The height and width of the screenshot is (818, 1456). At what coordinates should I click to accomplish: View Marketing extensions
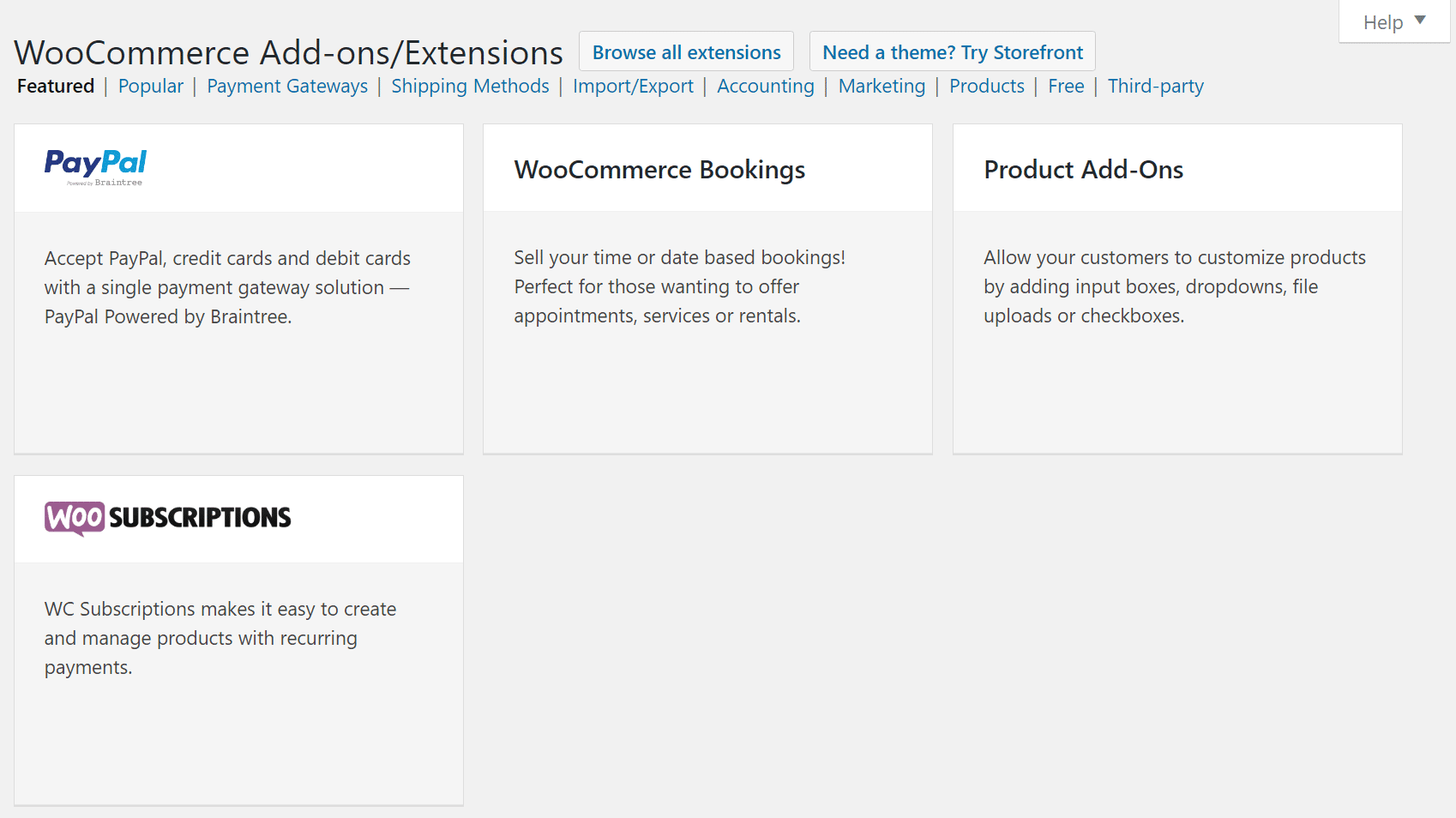(x=881, y=87)
